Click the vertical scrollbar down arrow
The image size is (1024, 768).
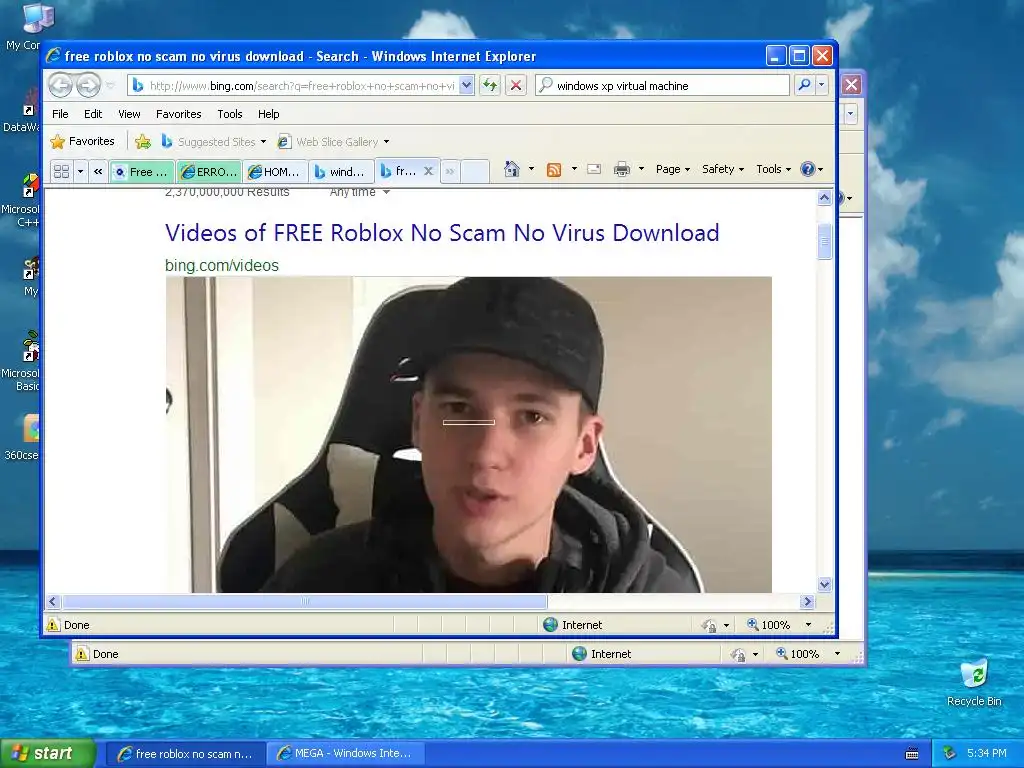824,584
